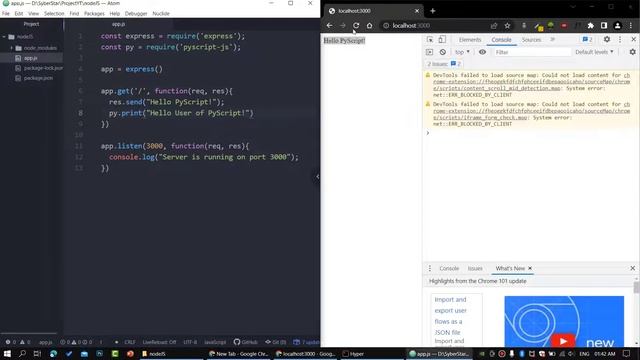Open JavaScript context 'top' dropdown
The image size is (640, 360).
(462, 52)
